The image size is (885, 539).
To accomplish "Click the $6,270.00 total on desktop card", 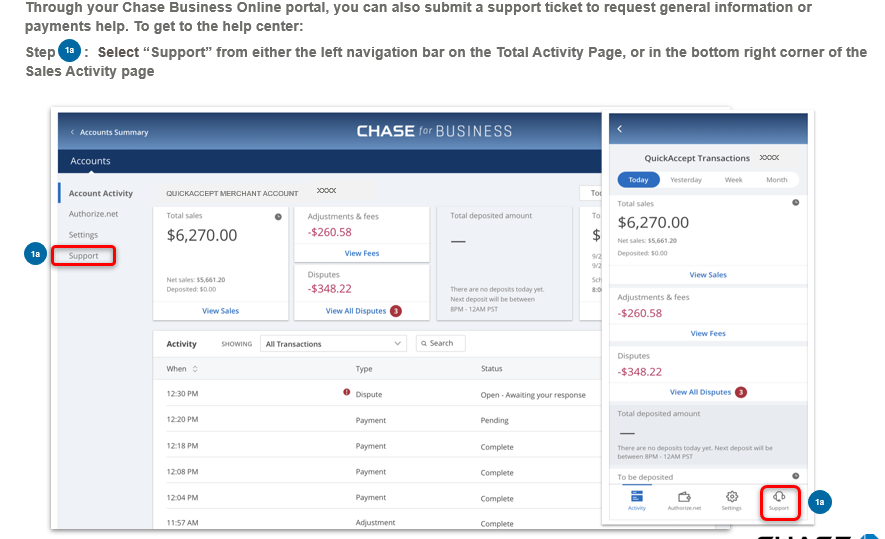I will pyautogui.click(x=202, y=235).
